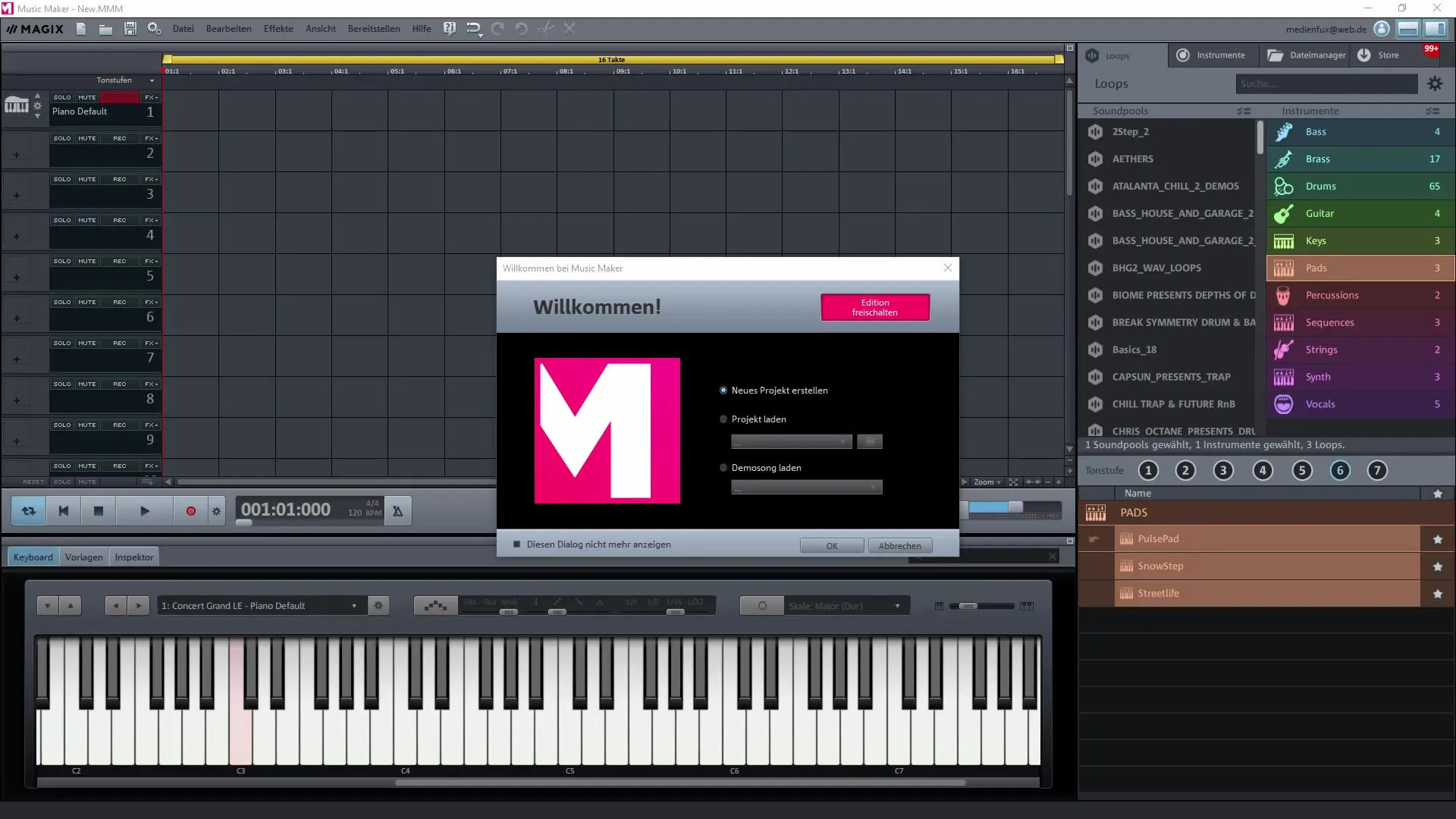Click the metronome button in transport
The image size is (1456, 819).
(397, 511)
